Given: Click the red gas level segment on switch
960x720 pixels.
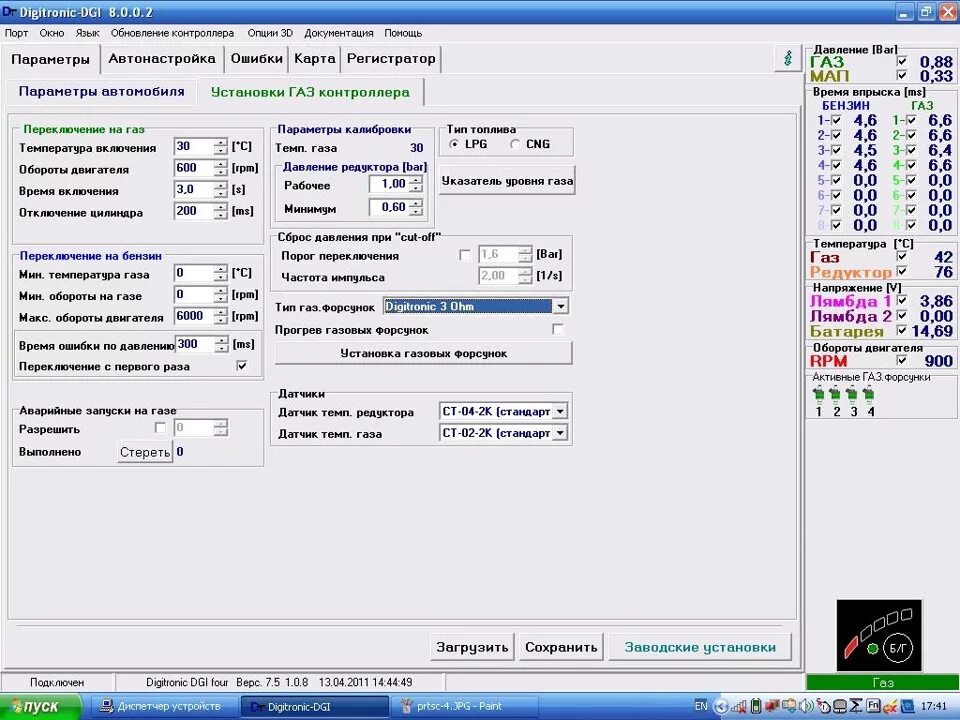Looking at the screenshot, I should (x=852, y=646).
